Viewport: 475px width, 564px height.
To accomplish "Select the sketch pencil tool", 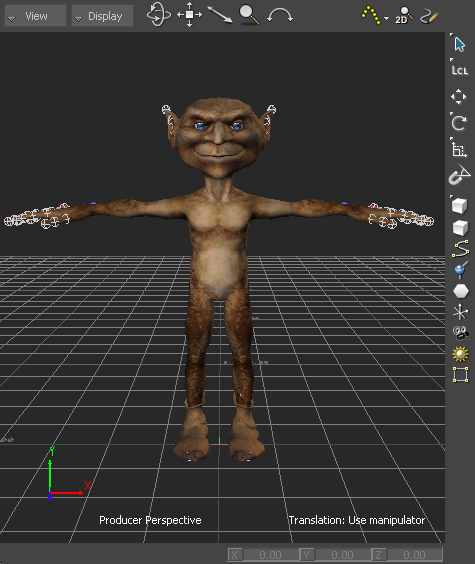I will tap(429, 16).
